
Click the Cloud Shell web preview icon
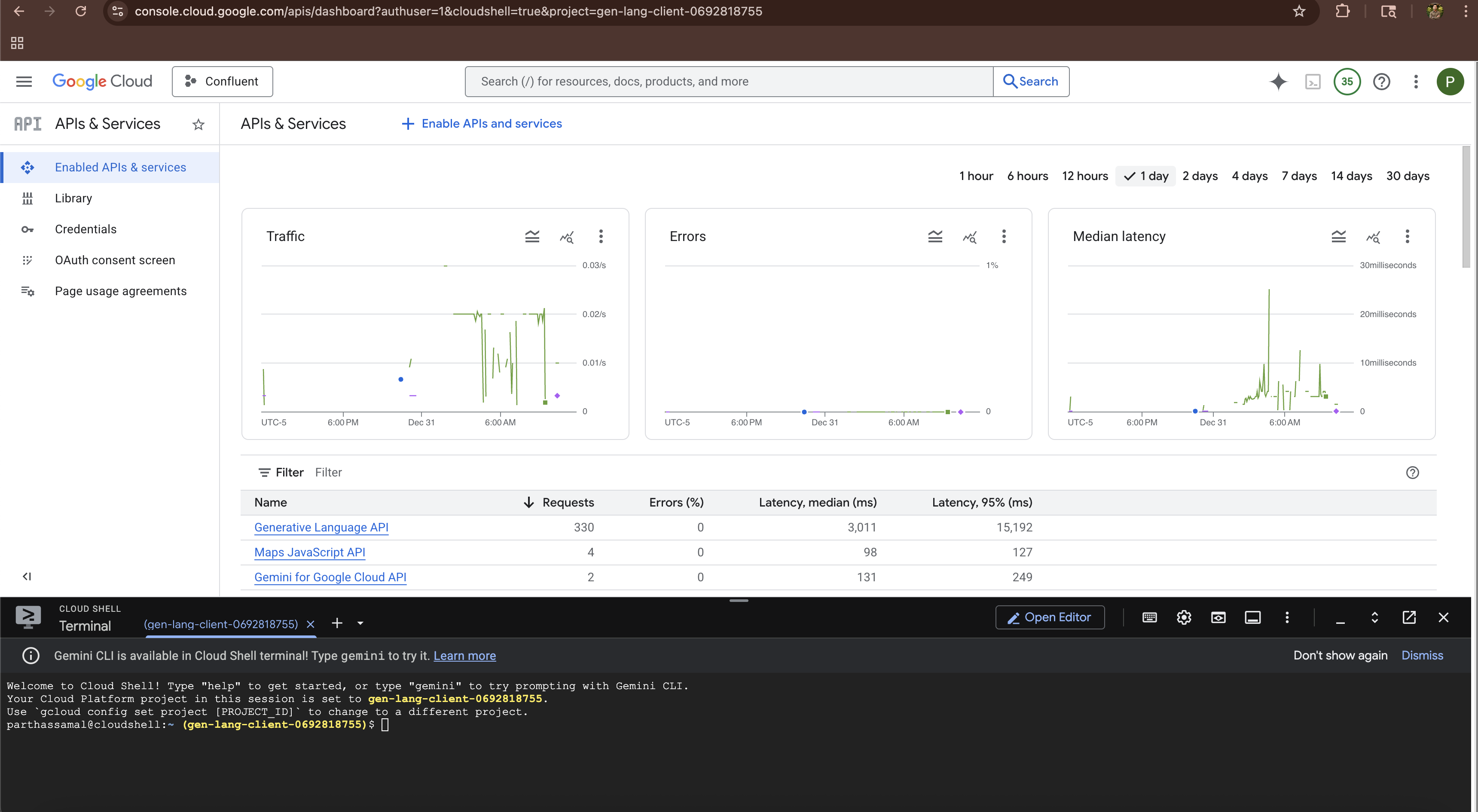[1218, 617]
